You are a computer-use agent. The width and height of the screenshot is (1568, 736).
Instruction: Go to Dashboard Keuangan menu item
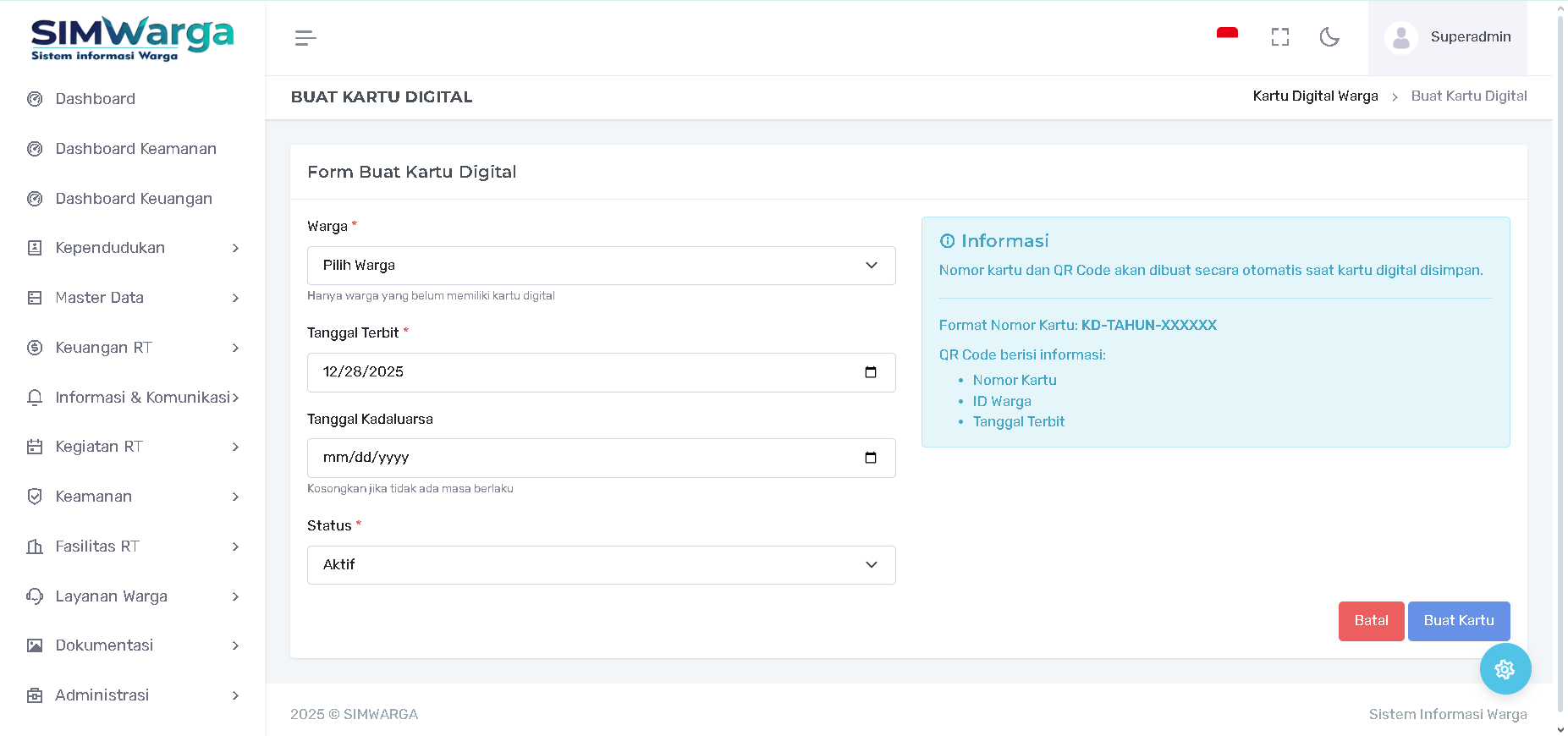tap(134, 199)
